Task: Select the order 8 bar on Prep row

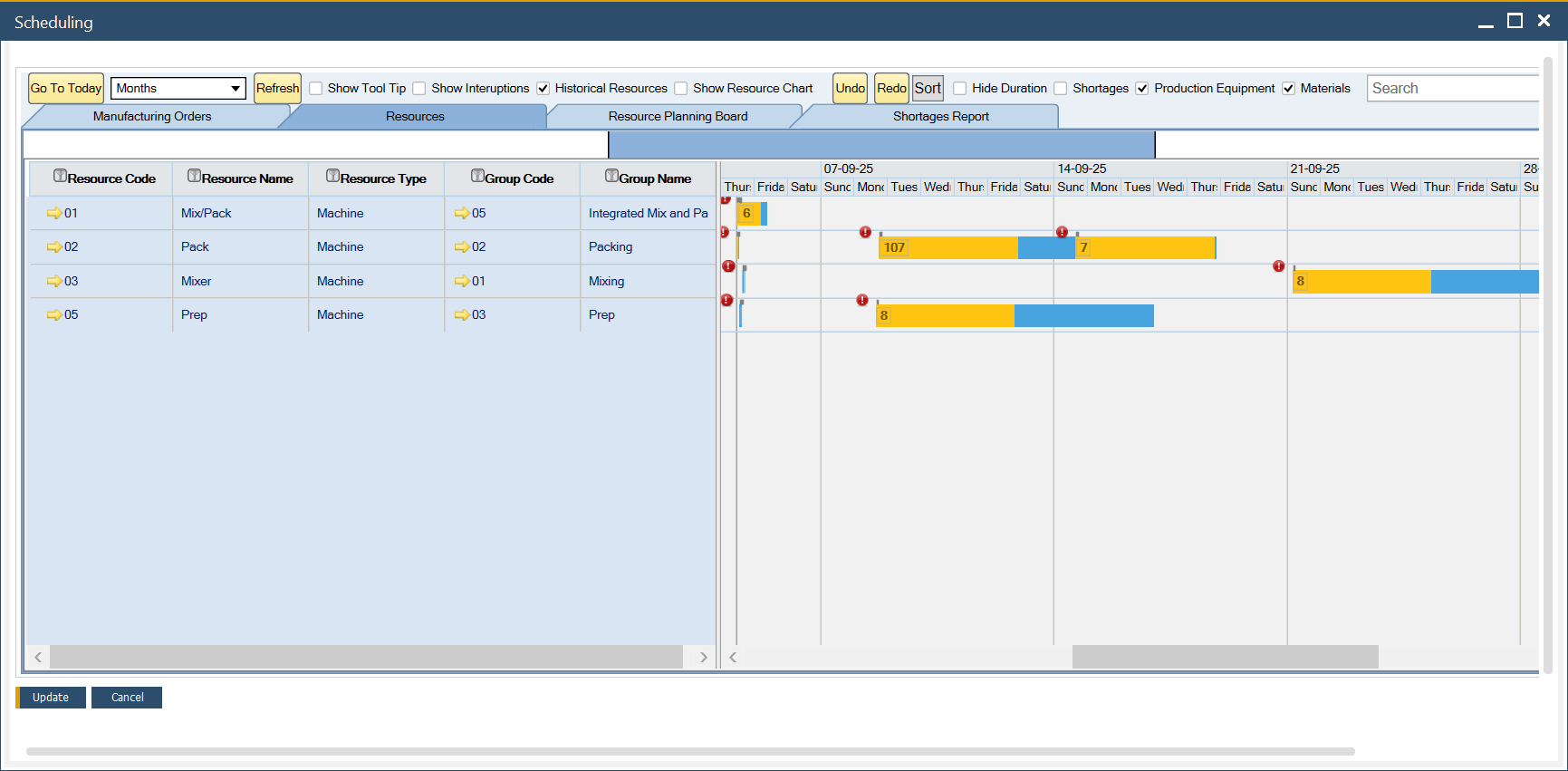Action: click(x=1015, y=315)
